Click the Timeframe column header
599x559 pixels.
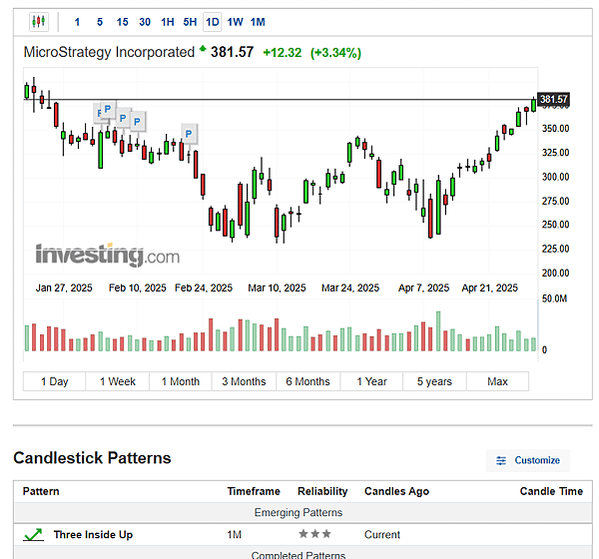click(254, 491)
